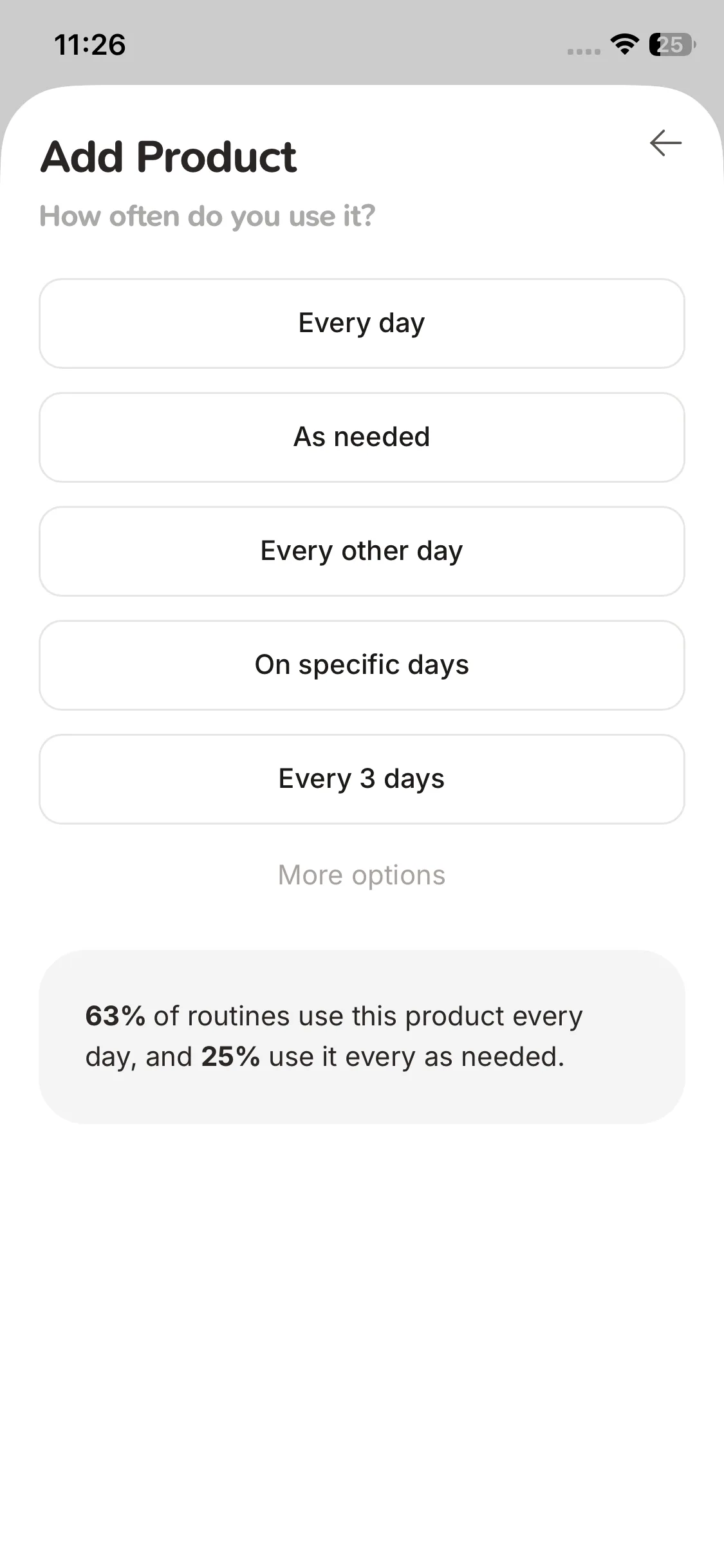
Task: Choose the "As needed" option
Action: point(362,437)
